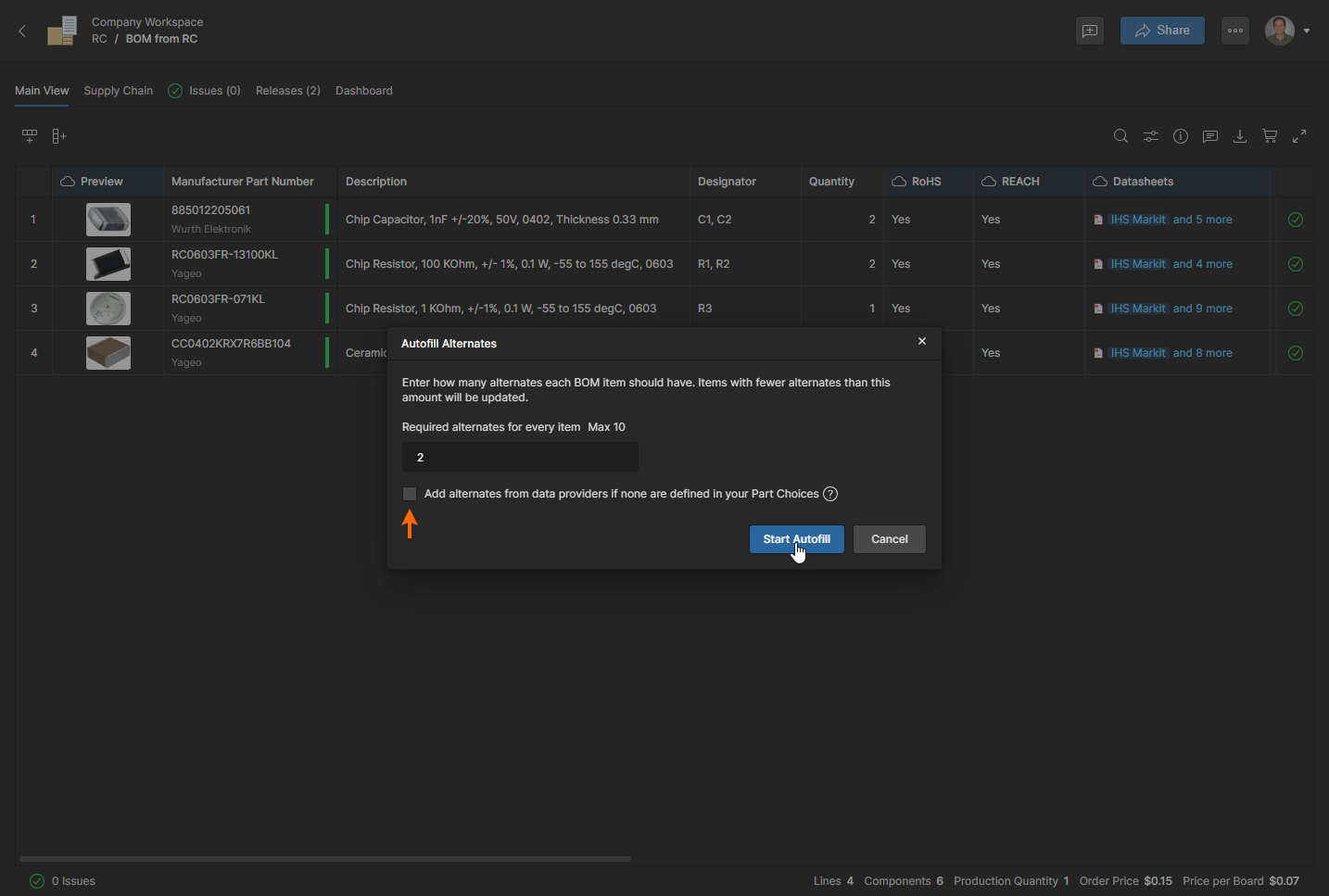Enable adding alternates from data providers checkbox
This screenshot has width=1329, height=896.
tap(410, 494)
